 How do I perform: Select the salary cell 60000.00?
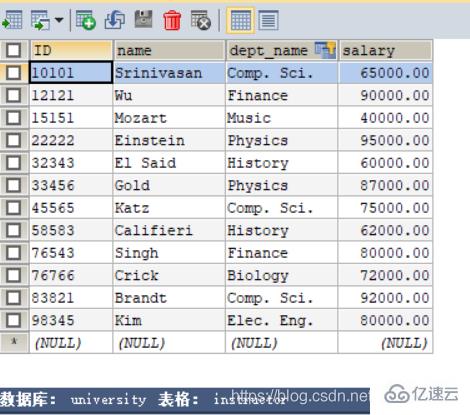pos(385,163)
